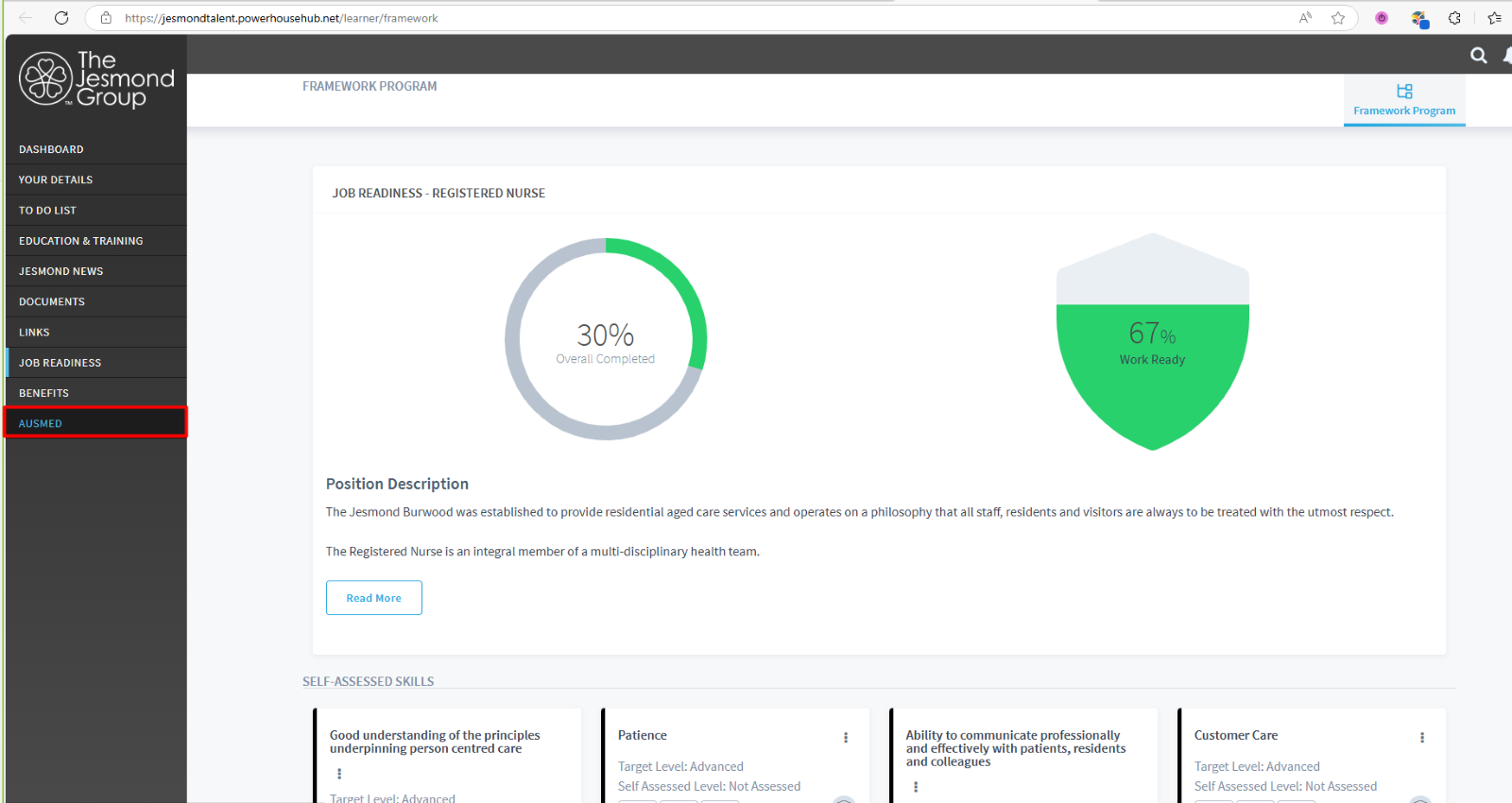Click the Self-Assessed Skills heading

tap(369, 681)
